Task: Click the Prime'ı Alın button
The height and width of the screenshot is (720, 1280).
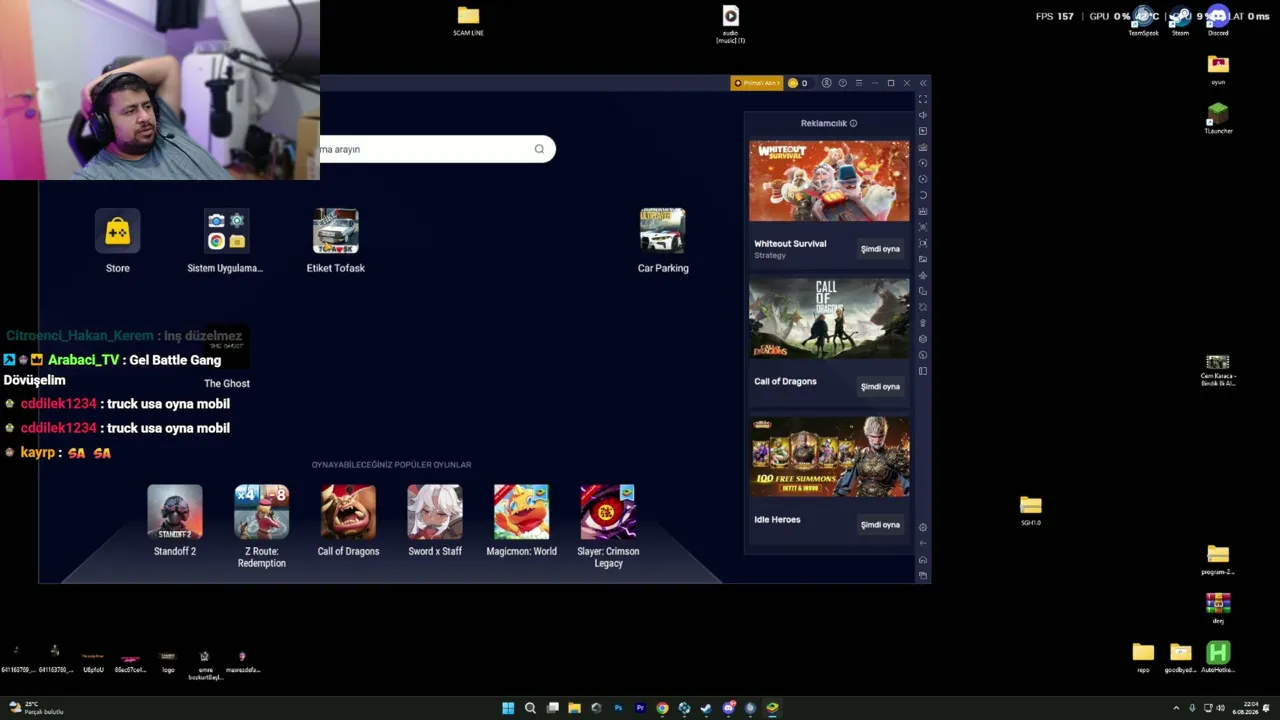Action: 756,83
